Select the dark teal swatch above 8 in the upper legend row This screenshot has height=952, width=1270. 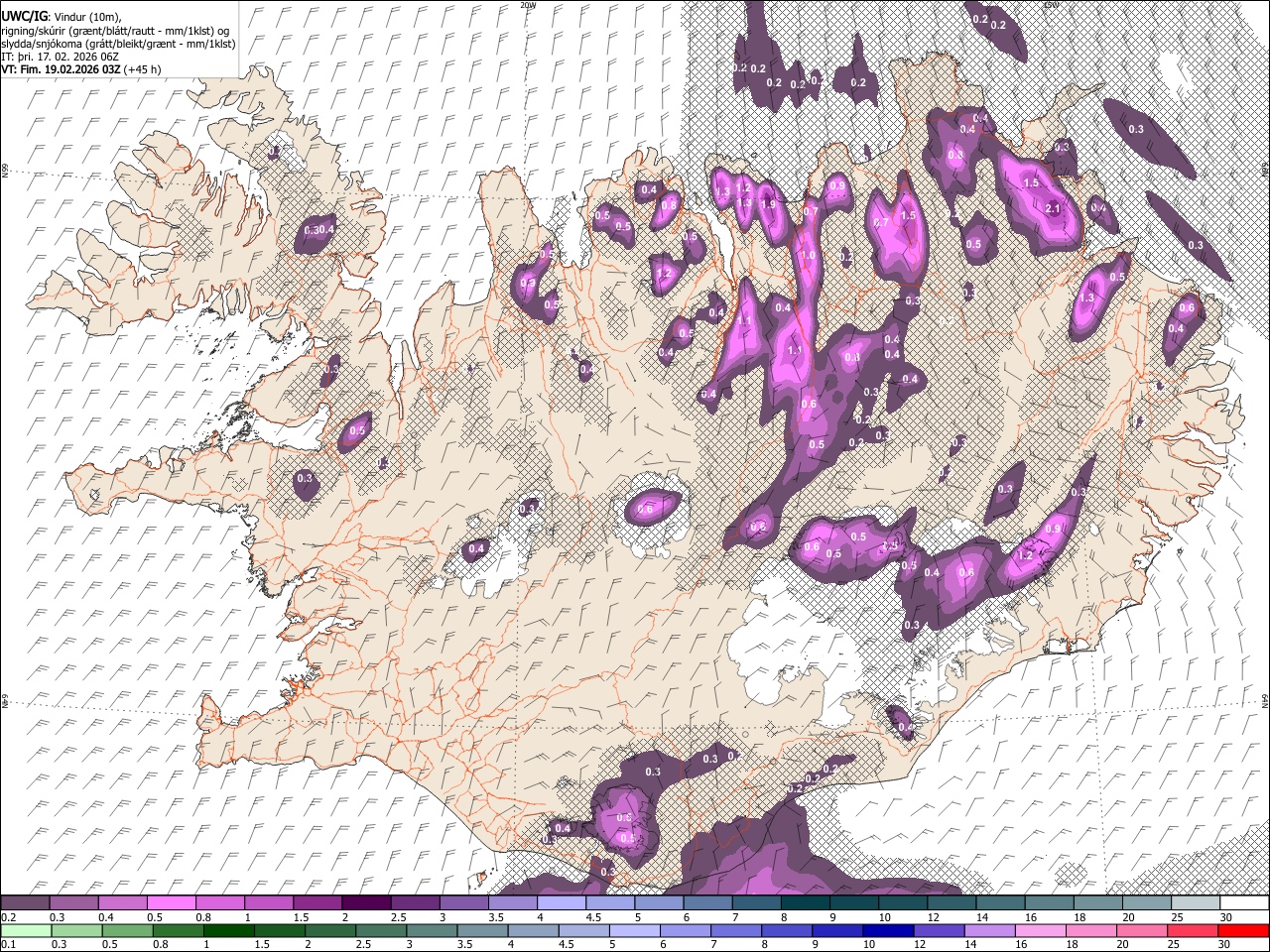point(805,903)
